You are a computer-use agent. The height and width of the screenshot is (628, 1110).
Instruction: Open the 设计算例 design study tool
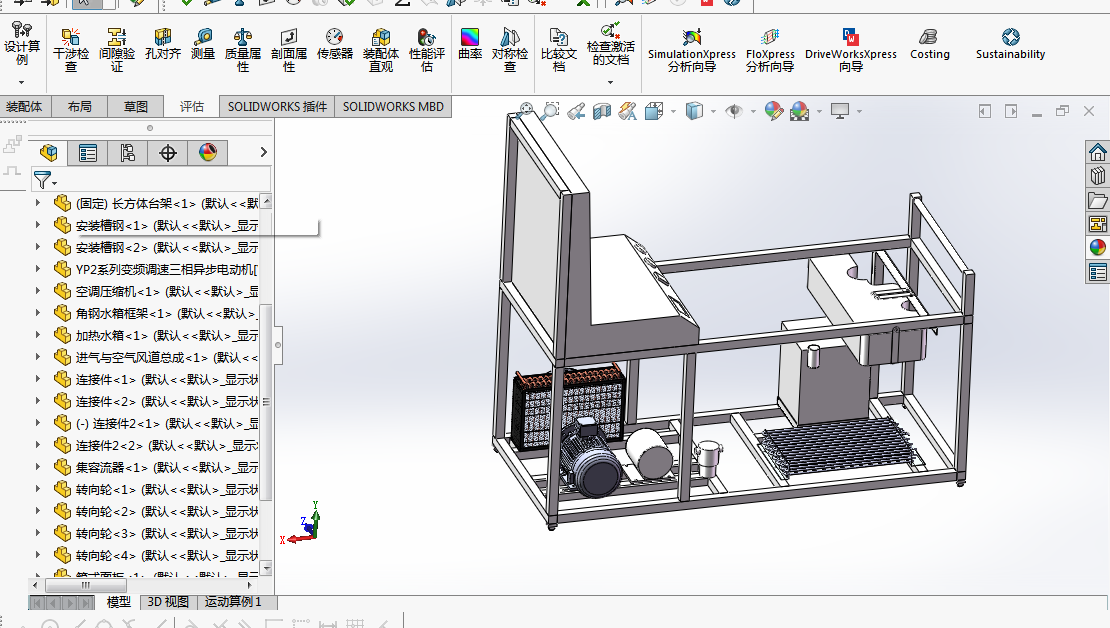(21, 44)
